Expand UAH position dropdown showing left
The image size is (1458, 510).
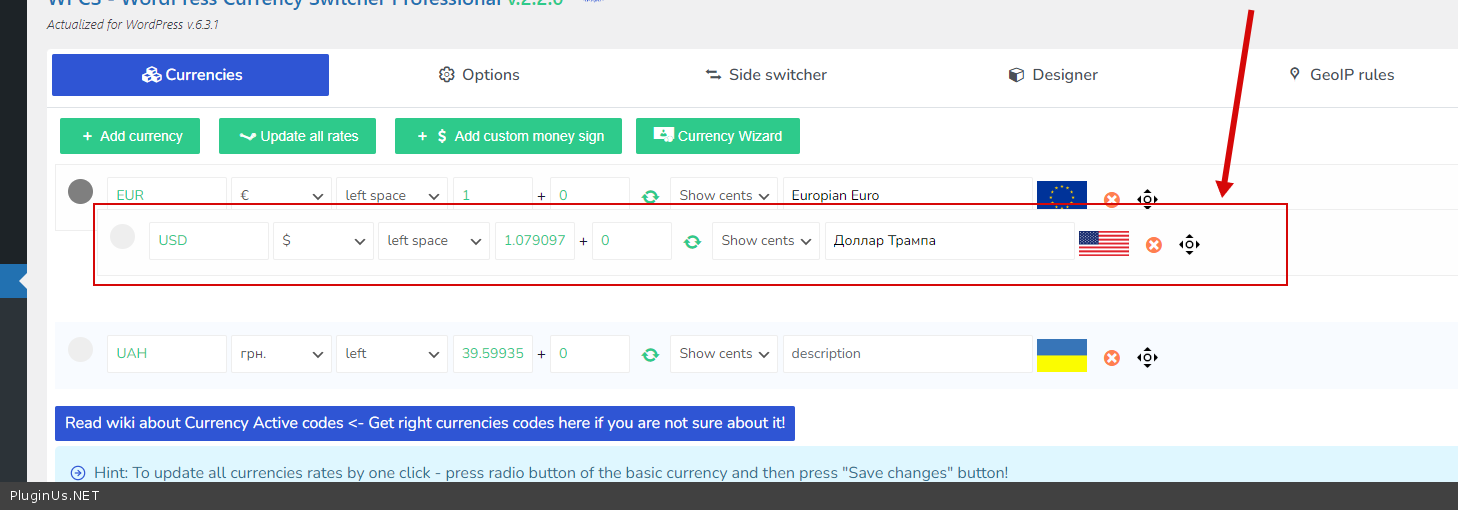pos(391,354)
